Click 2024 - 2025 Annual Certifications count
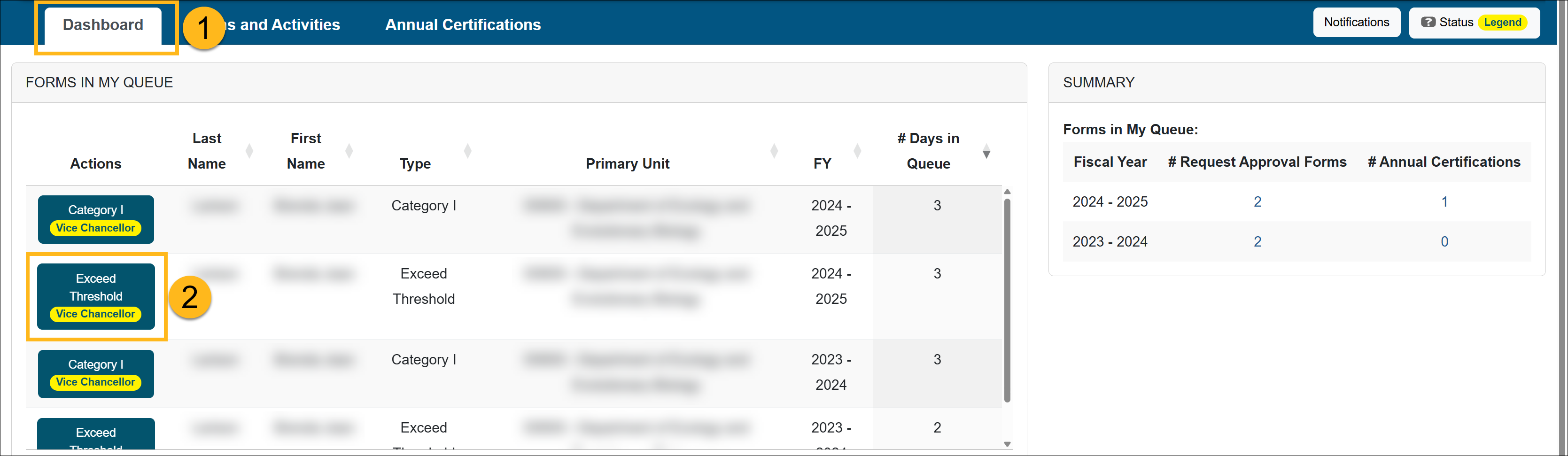 point(1444,202)
